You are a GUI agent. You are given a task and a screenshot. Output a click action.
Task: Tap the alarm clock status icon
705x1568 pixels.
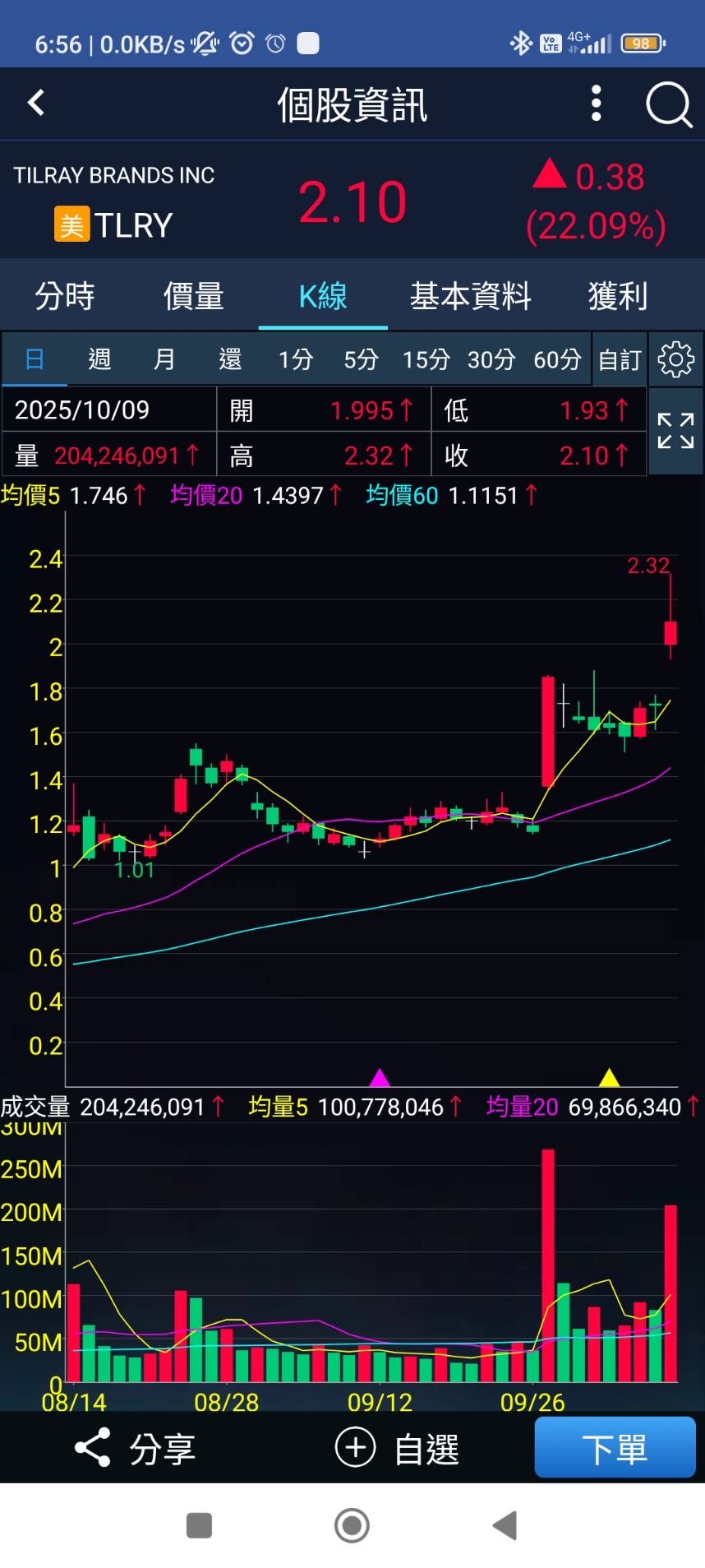[x=242, y=43]
